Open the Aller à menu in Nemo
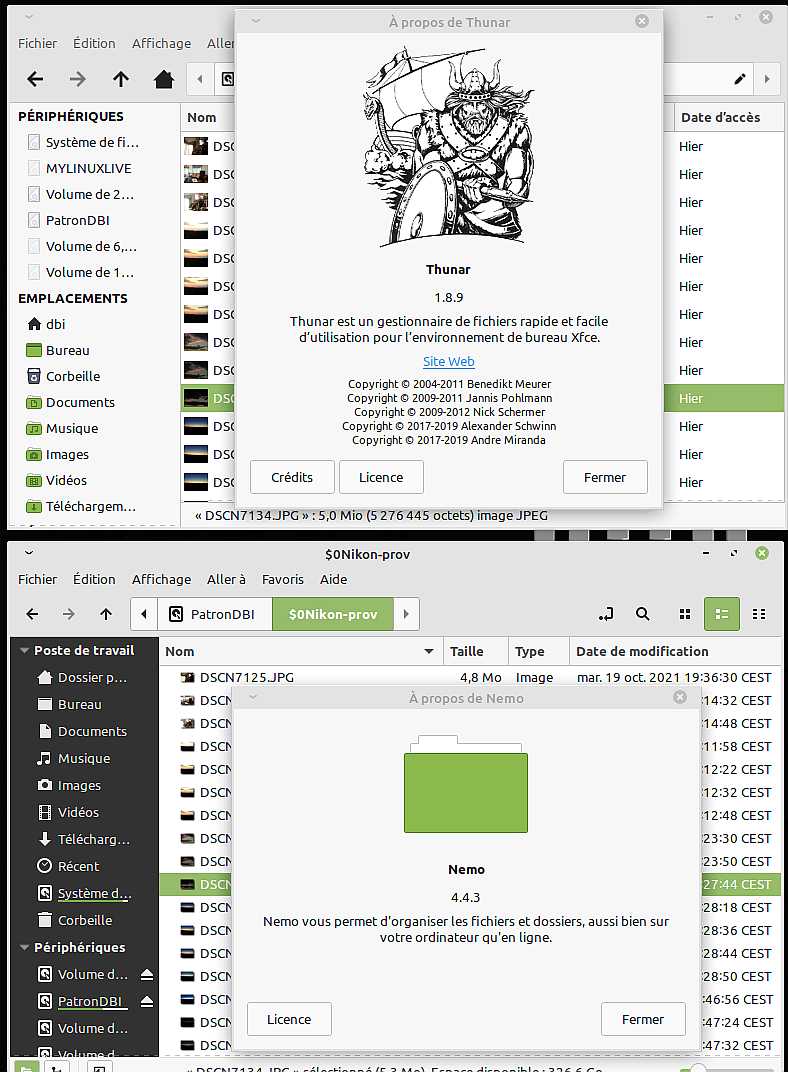The image size is (788, 1072). [226, 579]
